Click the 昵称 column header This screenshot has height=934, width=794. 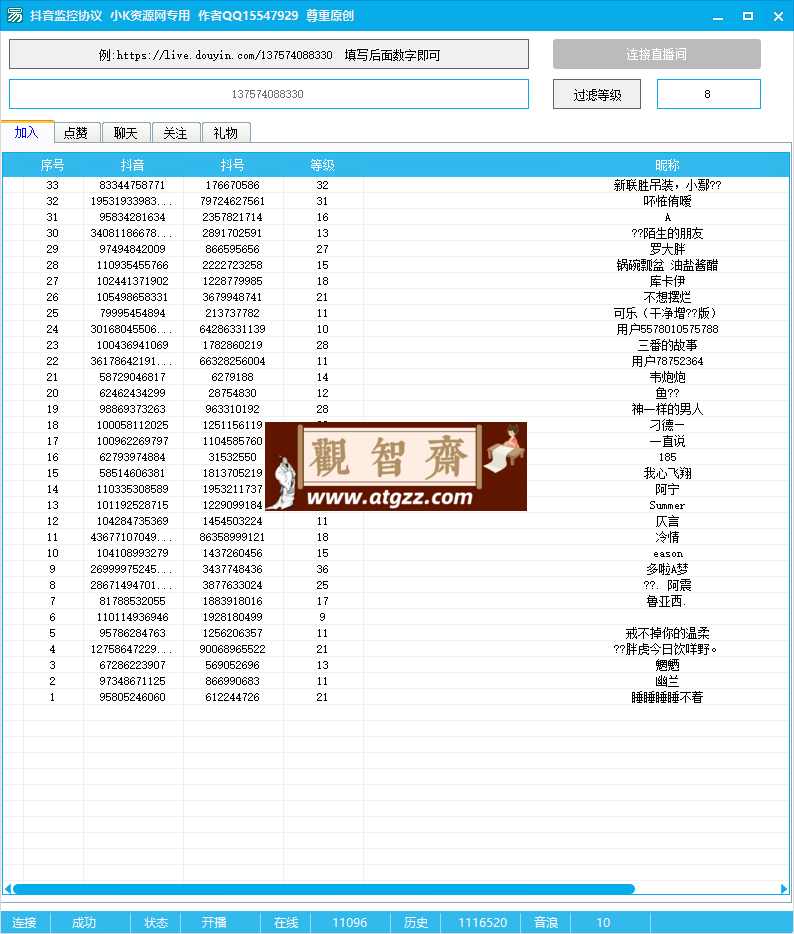tap(667, 165)
